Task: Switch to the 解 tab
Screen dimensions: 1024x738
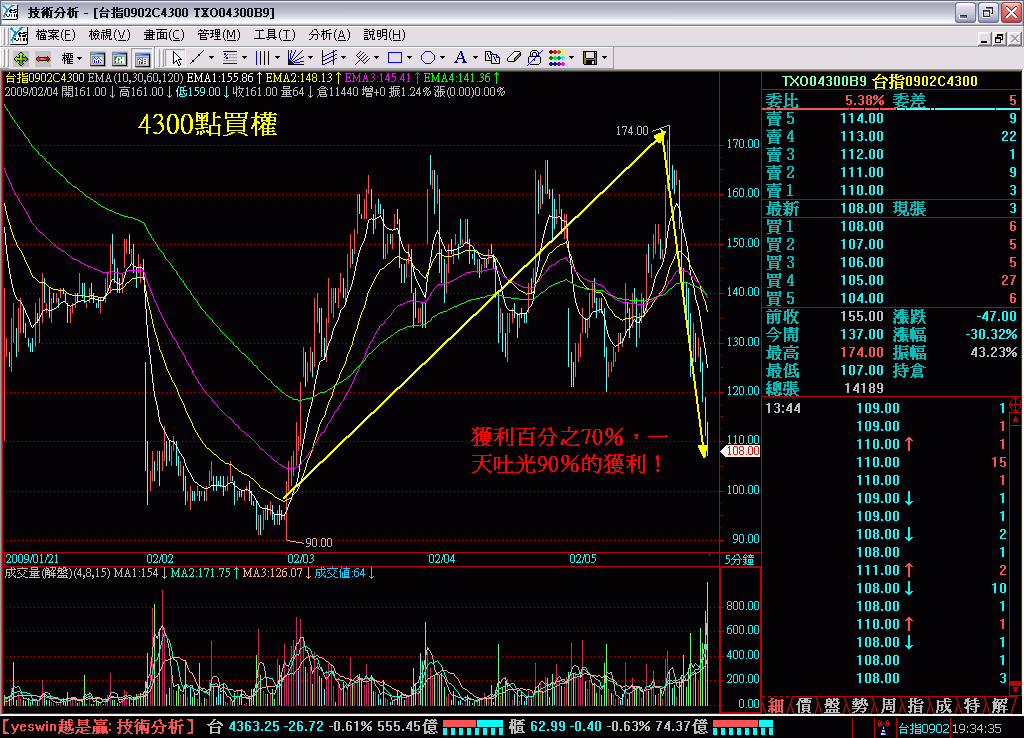Action: [1000, 705]
